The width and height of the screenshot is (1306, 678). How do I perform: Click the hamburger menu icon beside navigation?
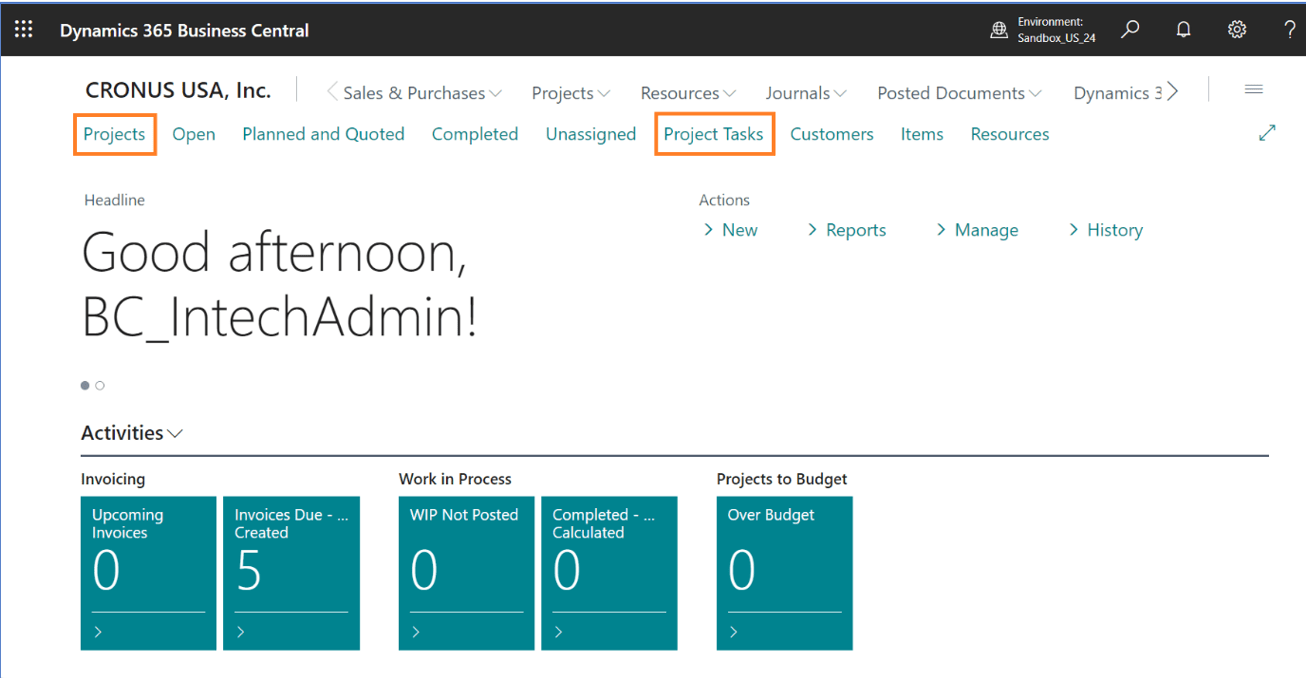(1253, 90)
